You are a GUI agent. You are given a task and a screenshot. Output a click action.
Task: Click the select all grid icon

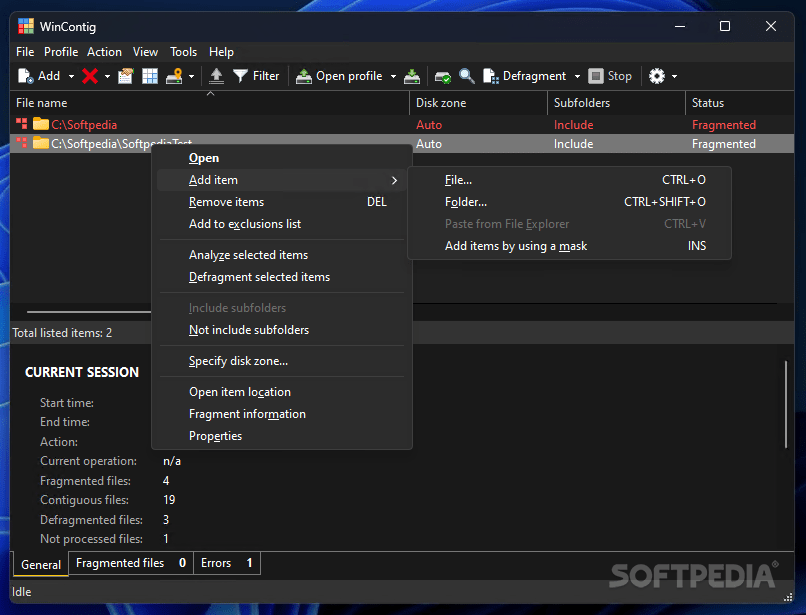coord(150,76)
